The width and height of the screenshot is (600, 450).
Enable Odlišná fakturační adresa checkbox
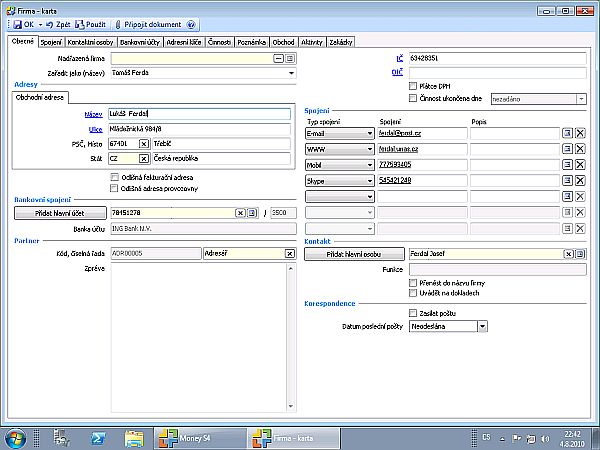(114, 177)
